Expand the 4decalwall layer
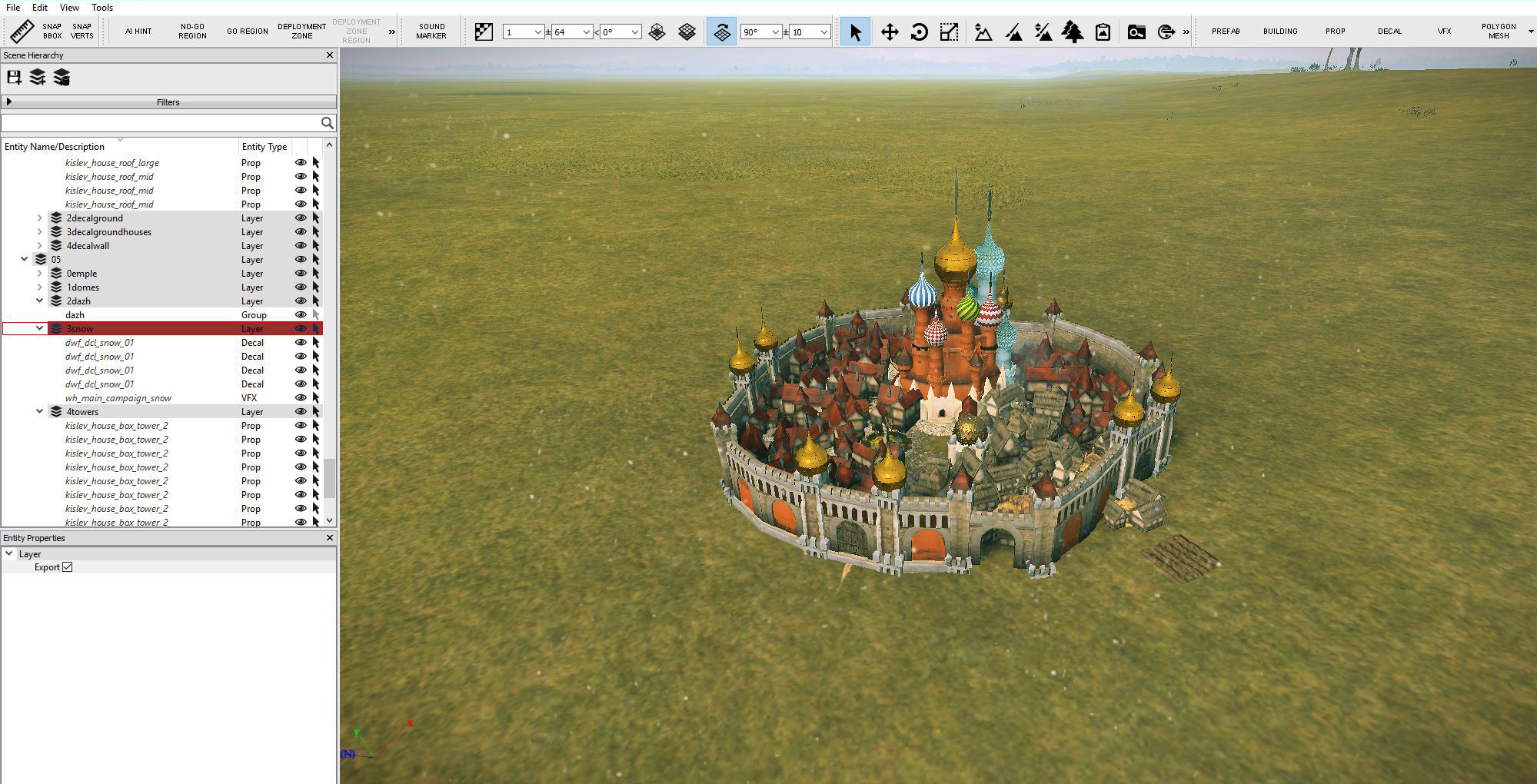This screenshot has height=784, width=1537. [39, 246]
